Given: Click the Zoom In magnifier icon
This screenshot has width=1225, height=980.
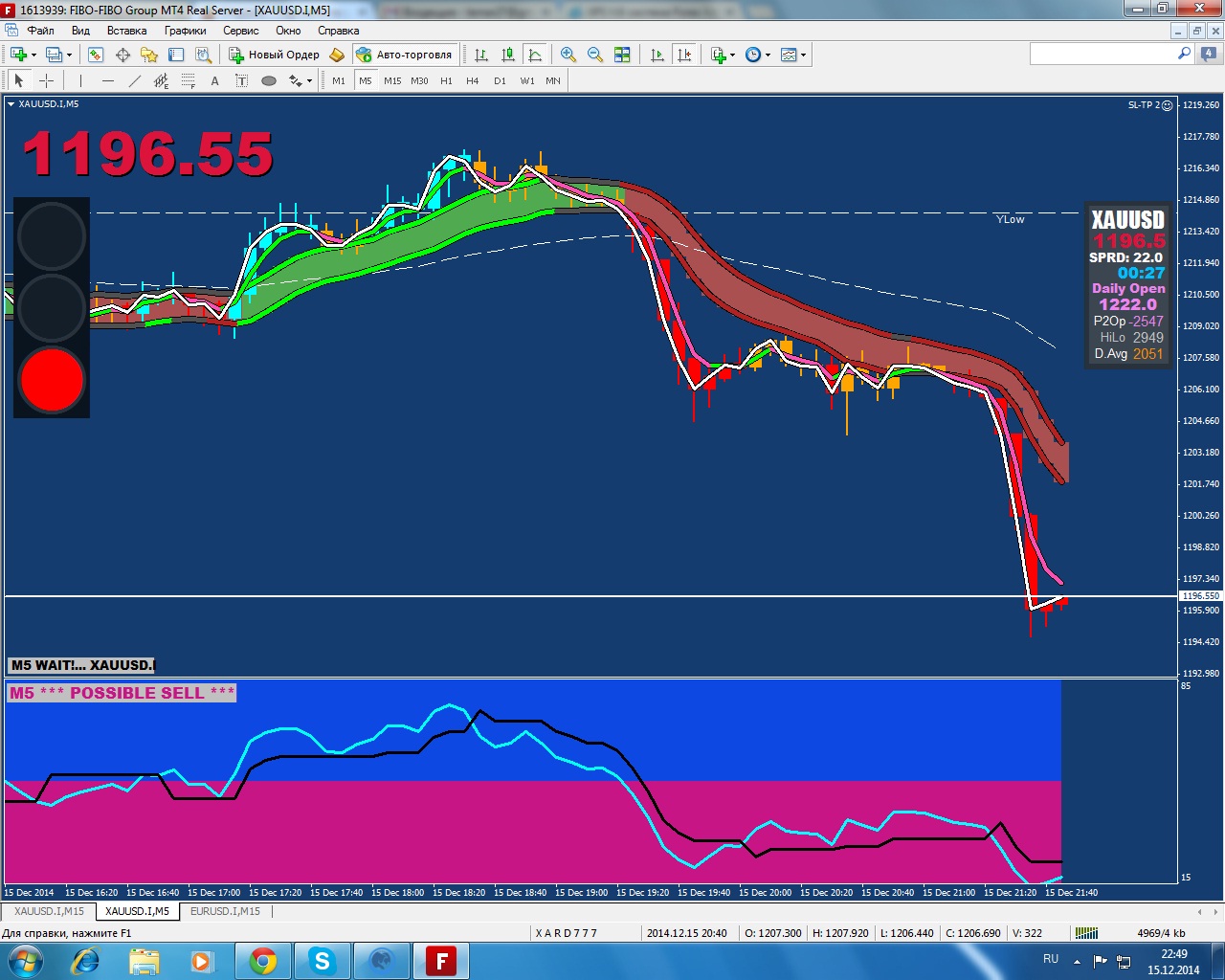Looking at the screenshot, I should point(568,55).
